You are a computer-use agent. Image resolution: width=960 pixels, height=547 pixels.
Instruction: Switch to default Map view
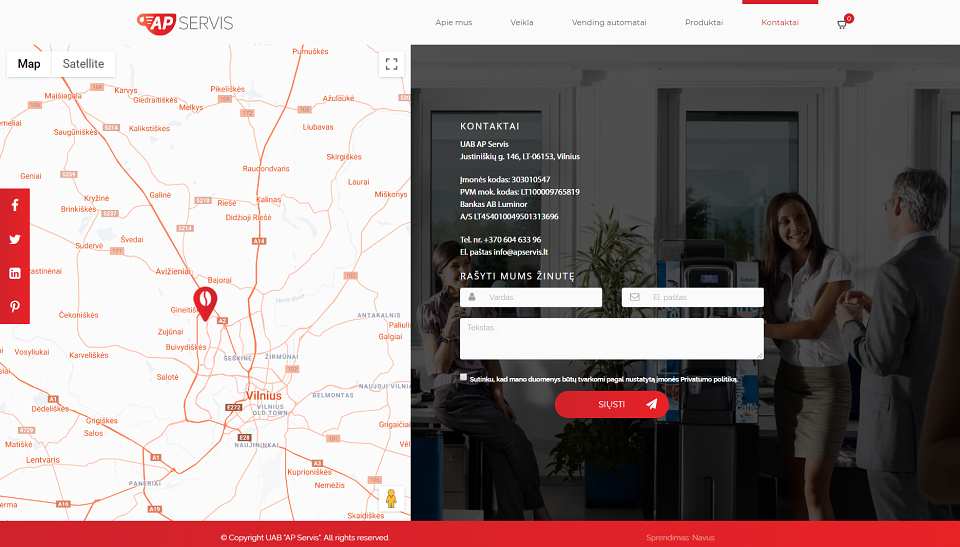pyautogui.click(x=29, y=64)
